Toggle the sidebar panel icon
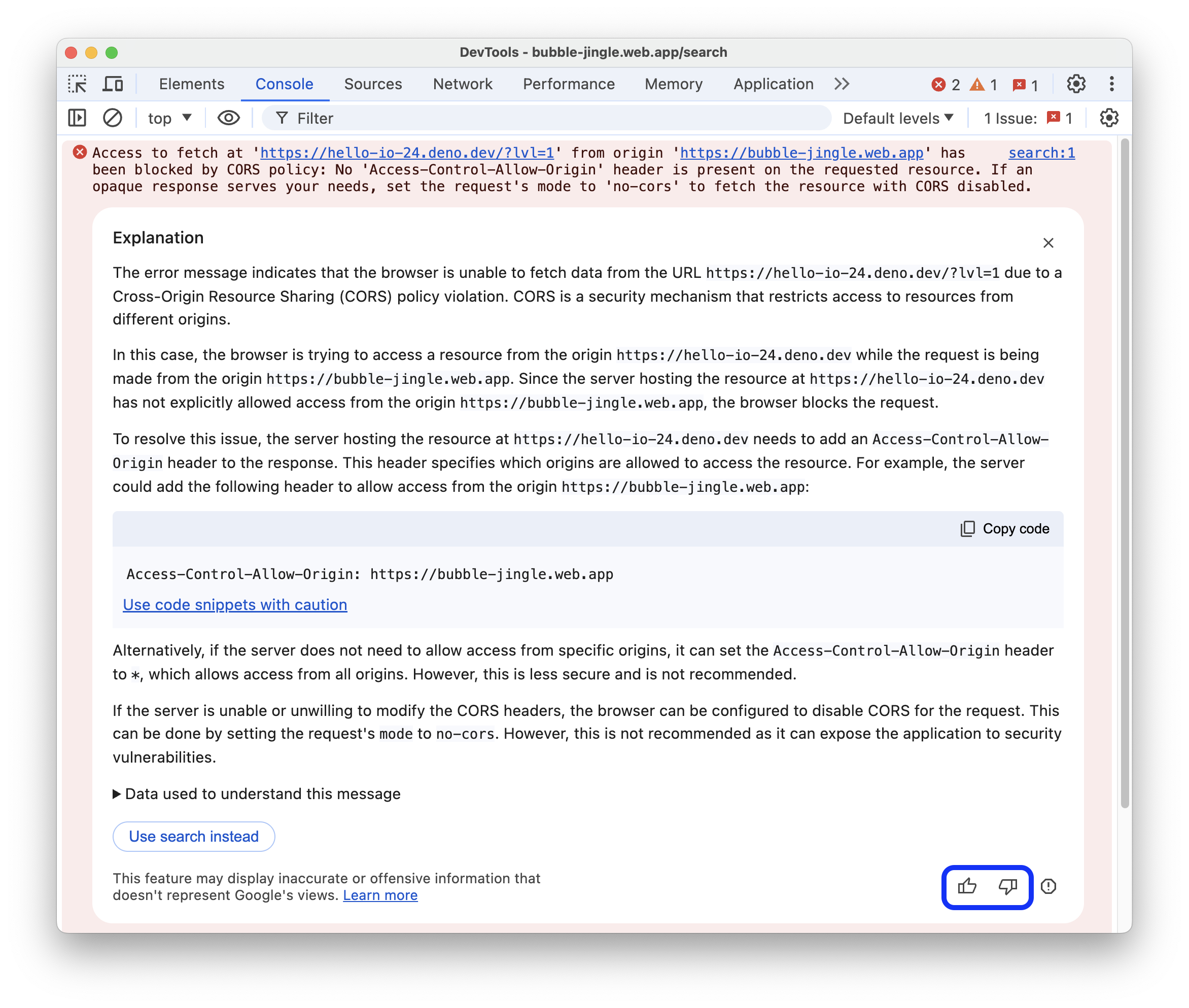 [79, 119]
